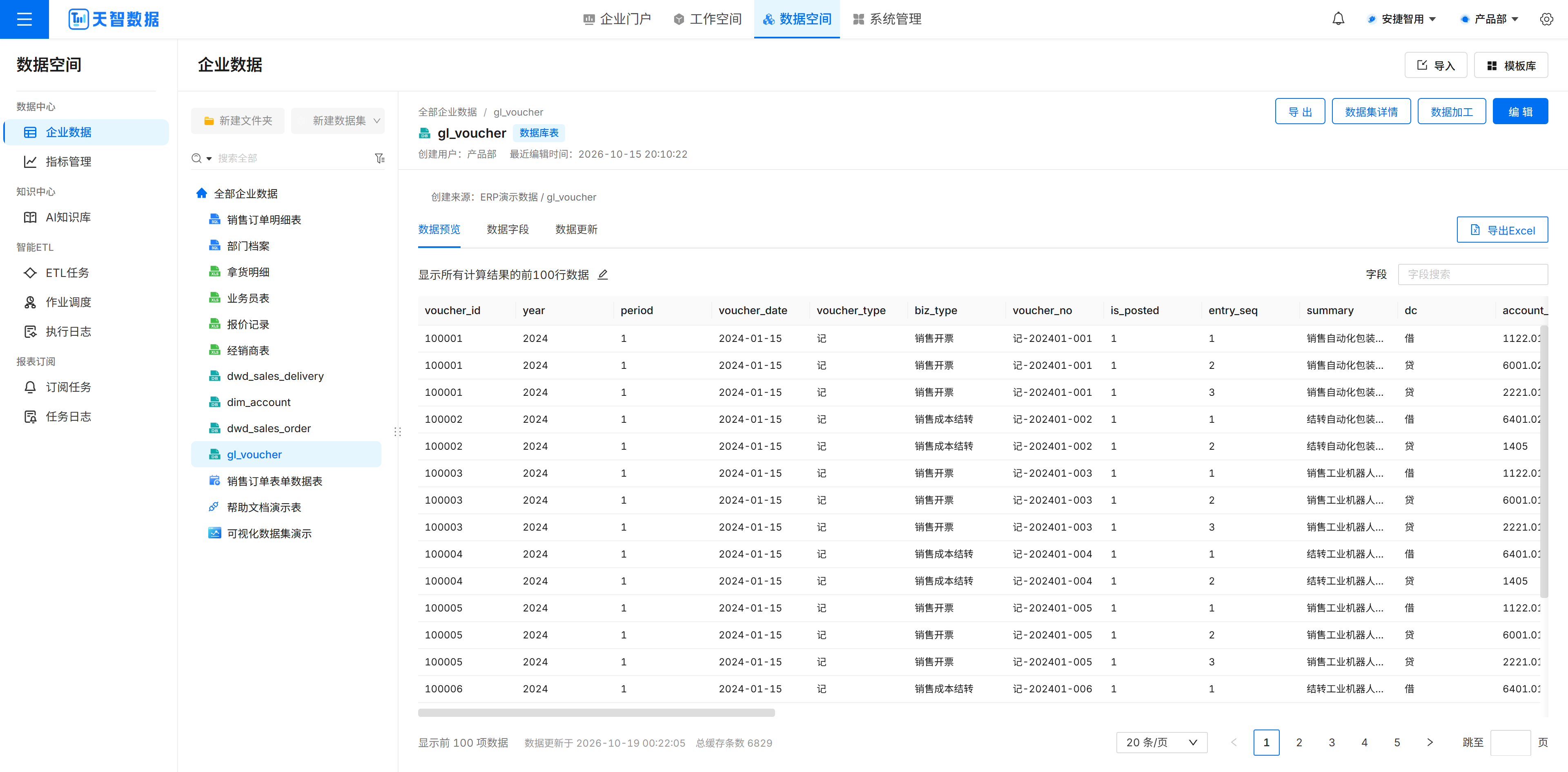The width and height of the screenshot is (1568, 772).
Task: Open the 产品部 department dropdown
Action: point(1490,20)
